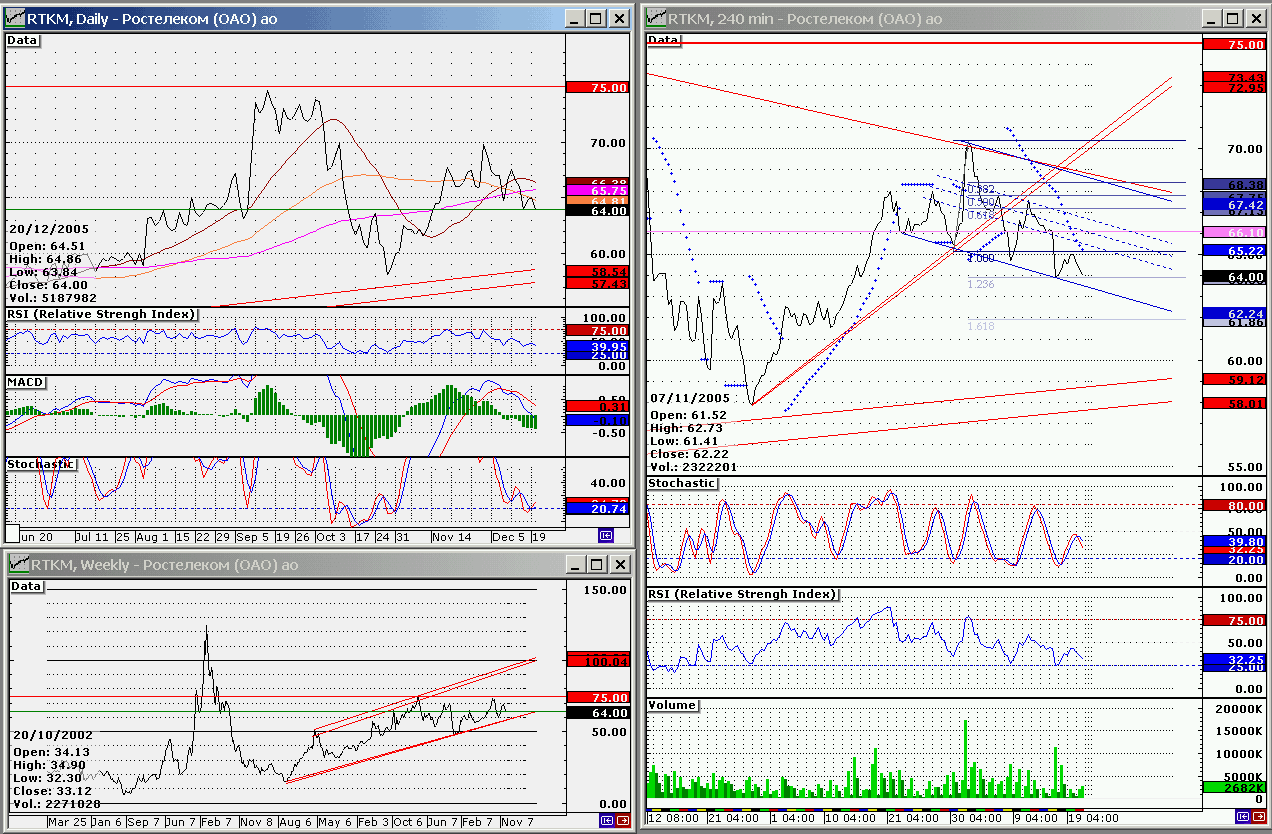This screenshot has height=834, width=1272.
Task: Click the blue scroll-to-start icon in Weekly chart
Action: (605, 821)
